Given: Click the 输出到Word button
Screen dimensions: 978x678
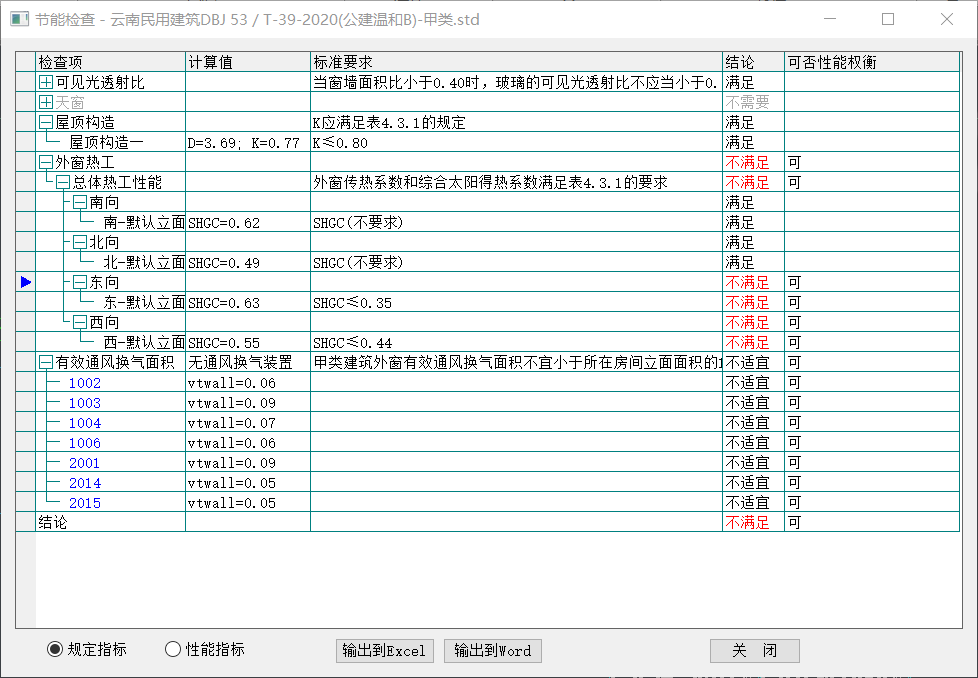Looking at the screenshot, I should [492, 651].
